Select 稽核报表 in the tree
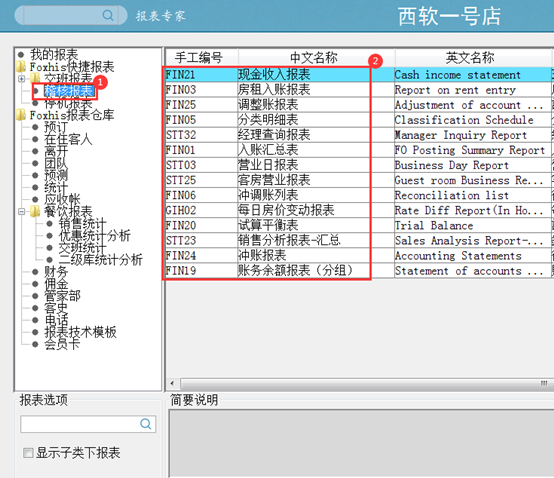Image resolution: width=554 pixels, height=478 pixels. click(x=69, y=91)
